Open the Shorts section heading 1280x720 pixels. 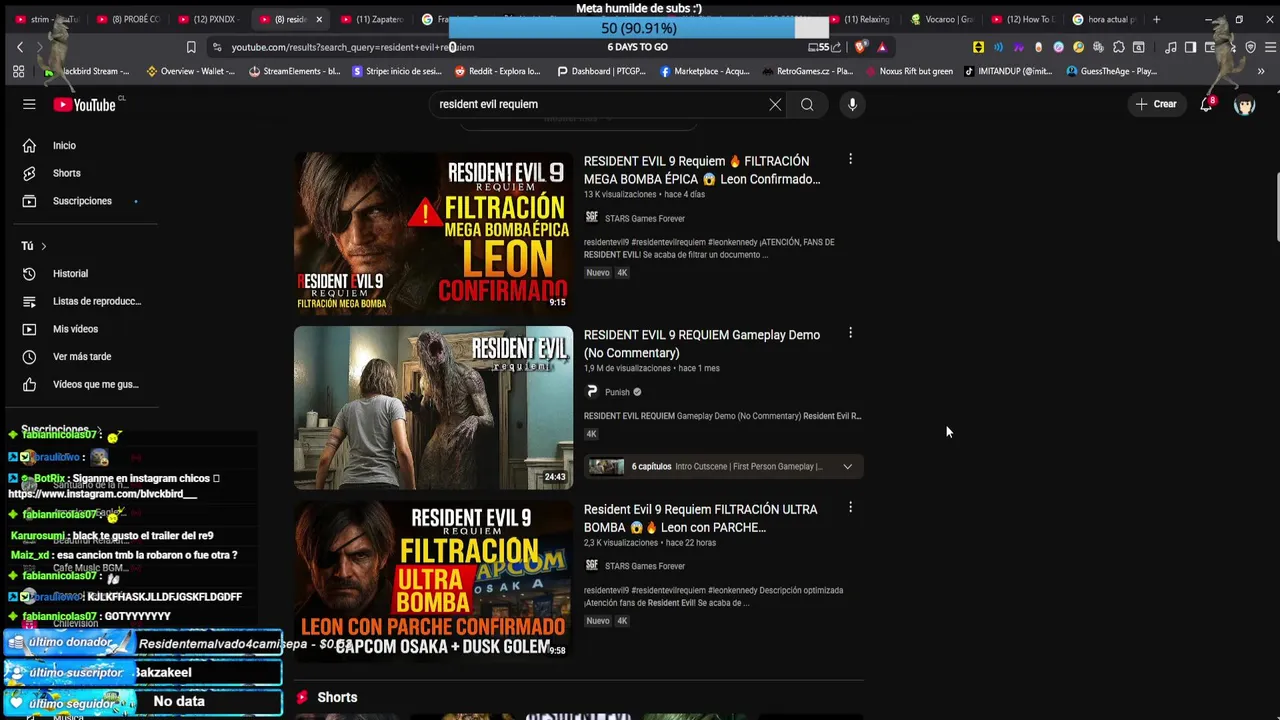(x=337, y=697)
